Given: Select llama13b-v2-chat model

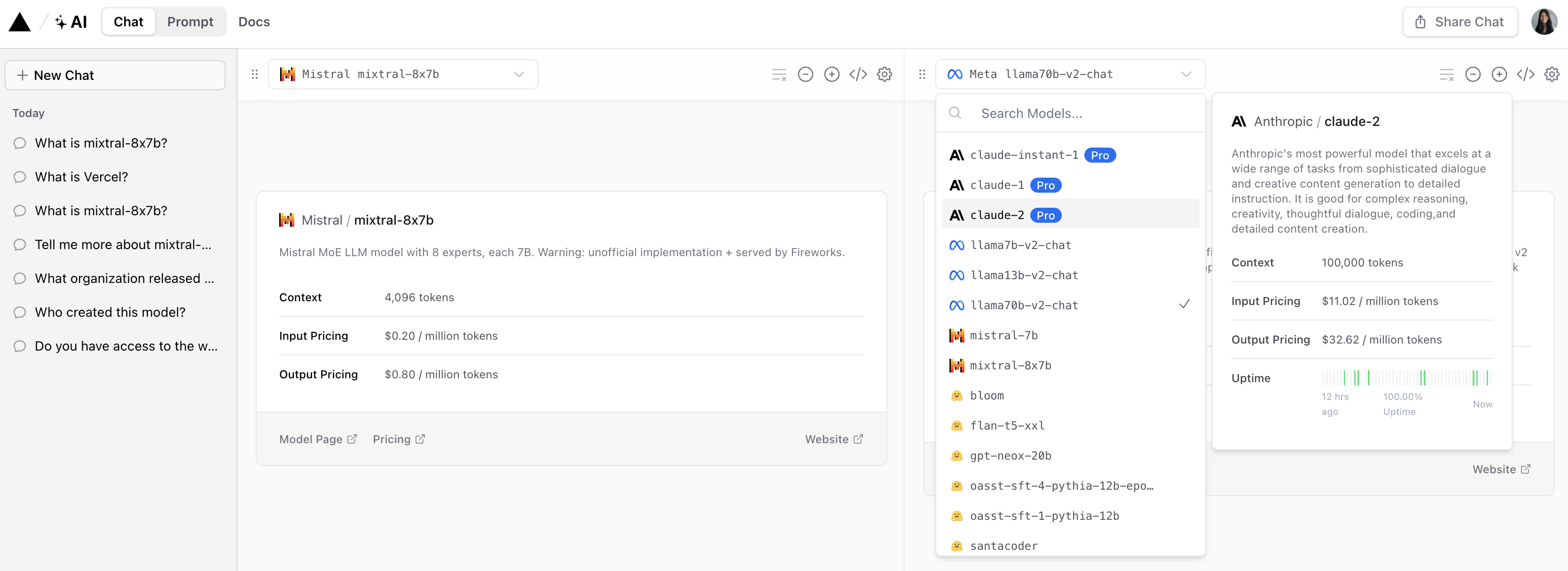Looking at the screenshot, I should pos(1070,275).
